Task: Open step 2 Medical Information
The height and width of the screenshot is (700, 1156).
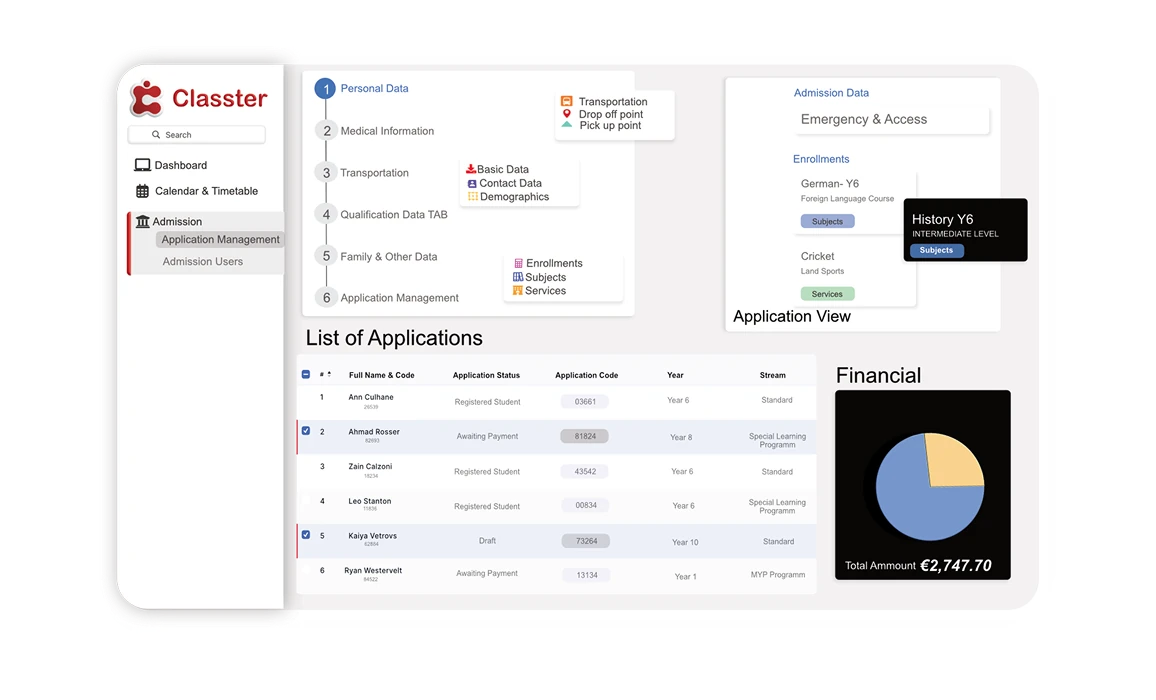Action: [x=386, y=131]
